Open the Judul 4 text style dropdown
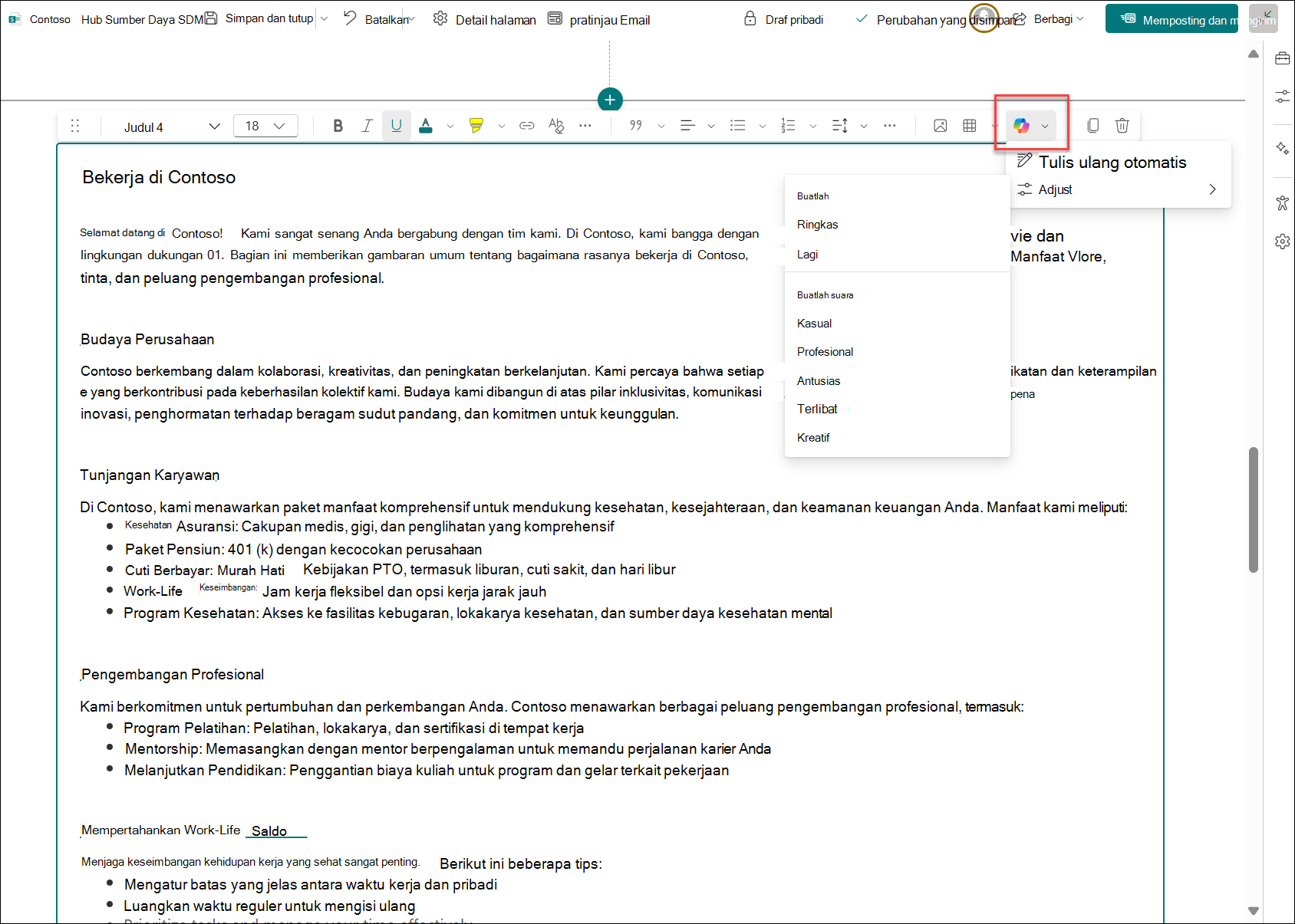 point(171,127)
